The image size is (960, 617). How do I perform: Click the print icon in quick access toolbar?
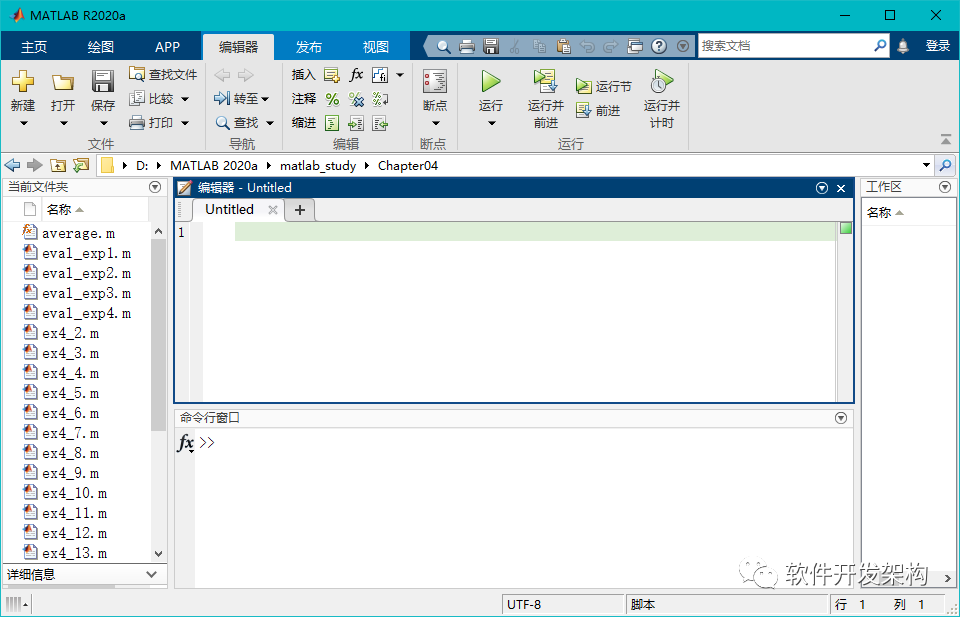[467, 47]
